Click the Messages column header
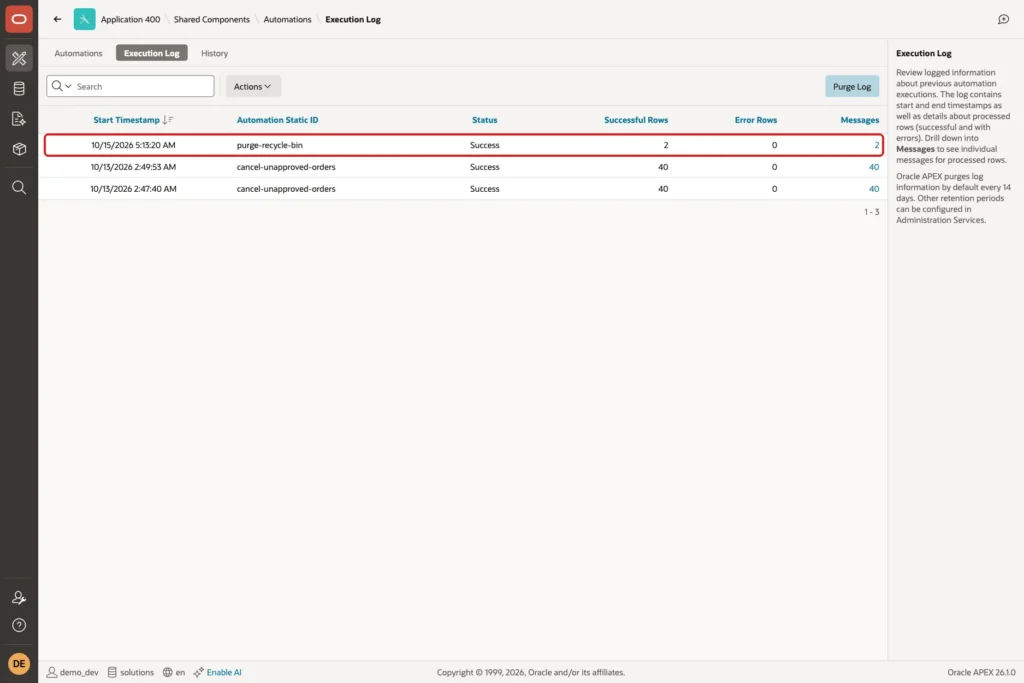The height and width of the screenshot is (683, 1024). coord(859,119)
